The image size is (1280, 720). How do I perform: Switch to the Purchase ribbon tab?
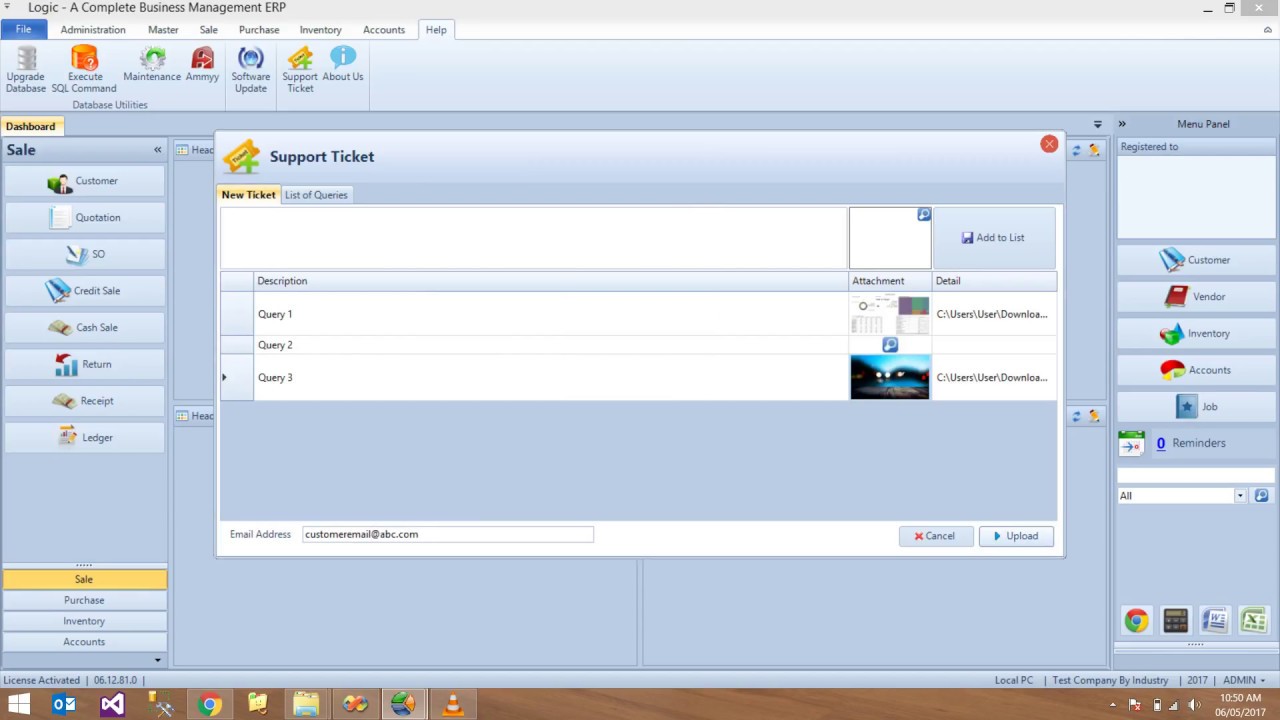click(x=259, y=30)
